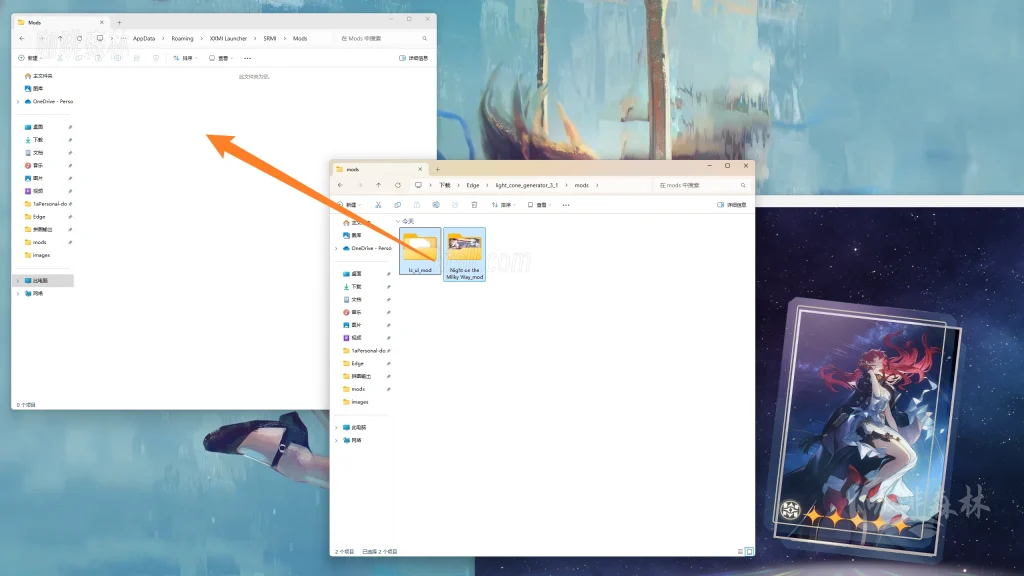Click the Cut icon in mods window toolbar
1024x576 pixels.
(378, 205)
